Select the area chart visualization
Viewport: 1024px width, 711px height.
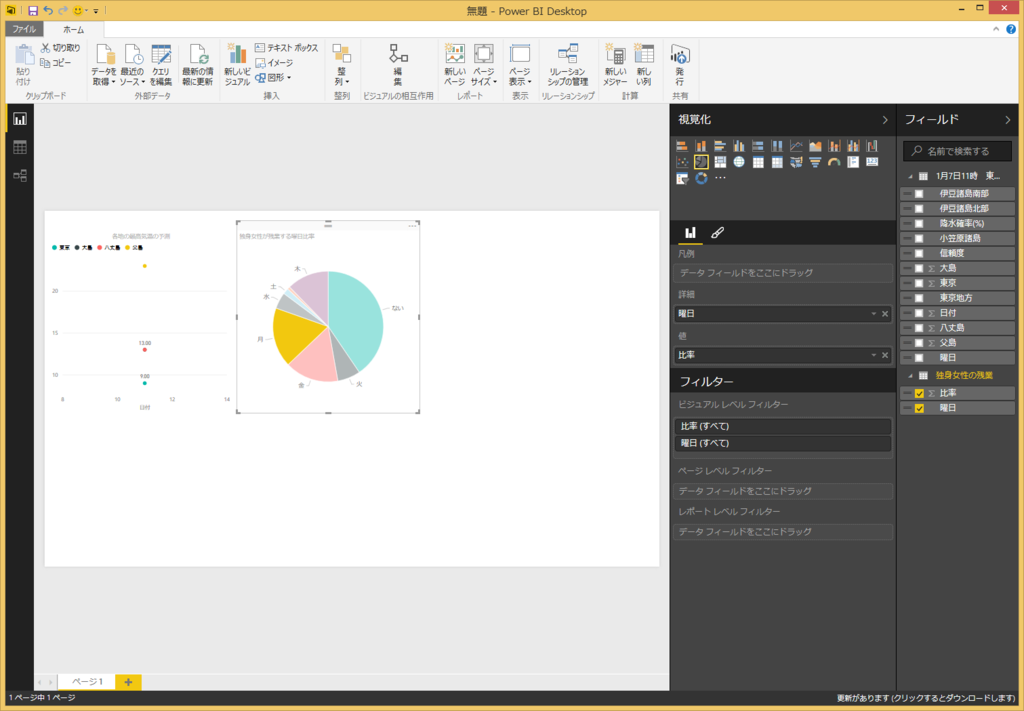point(815,146)
